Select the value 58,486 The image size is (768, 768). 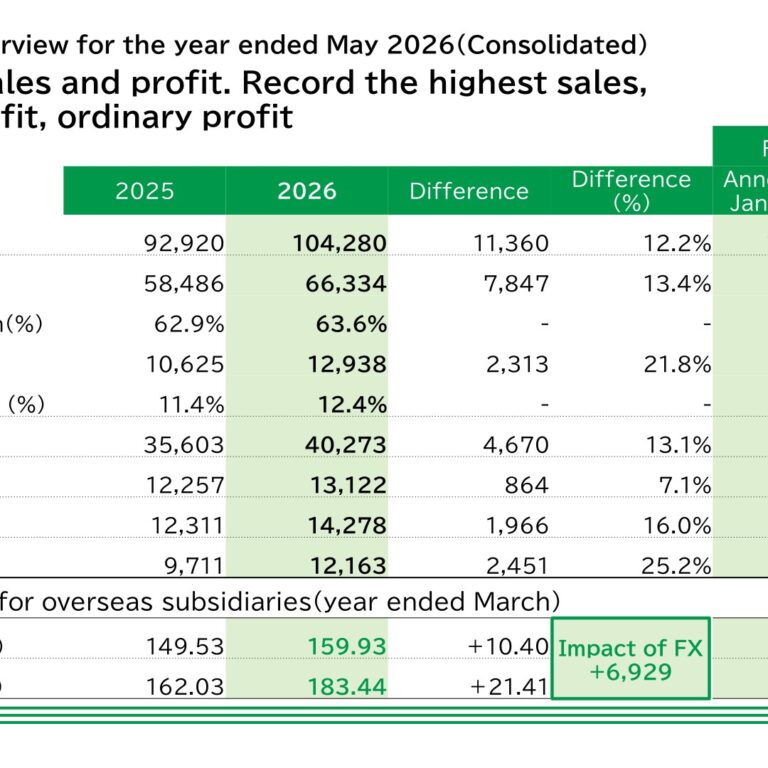point(184,284)
